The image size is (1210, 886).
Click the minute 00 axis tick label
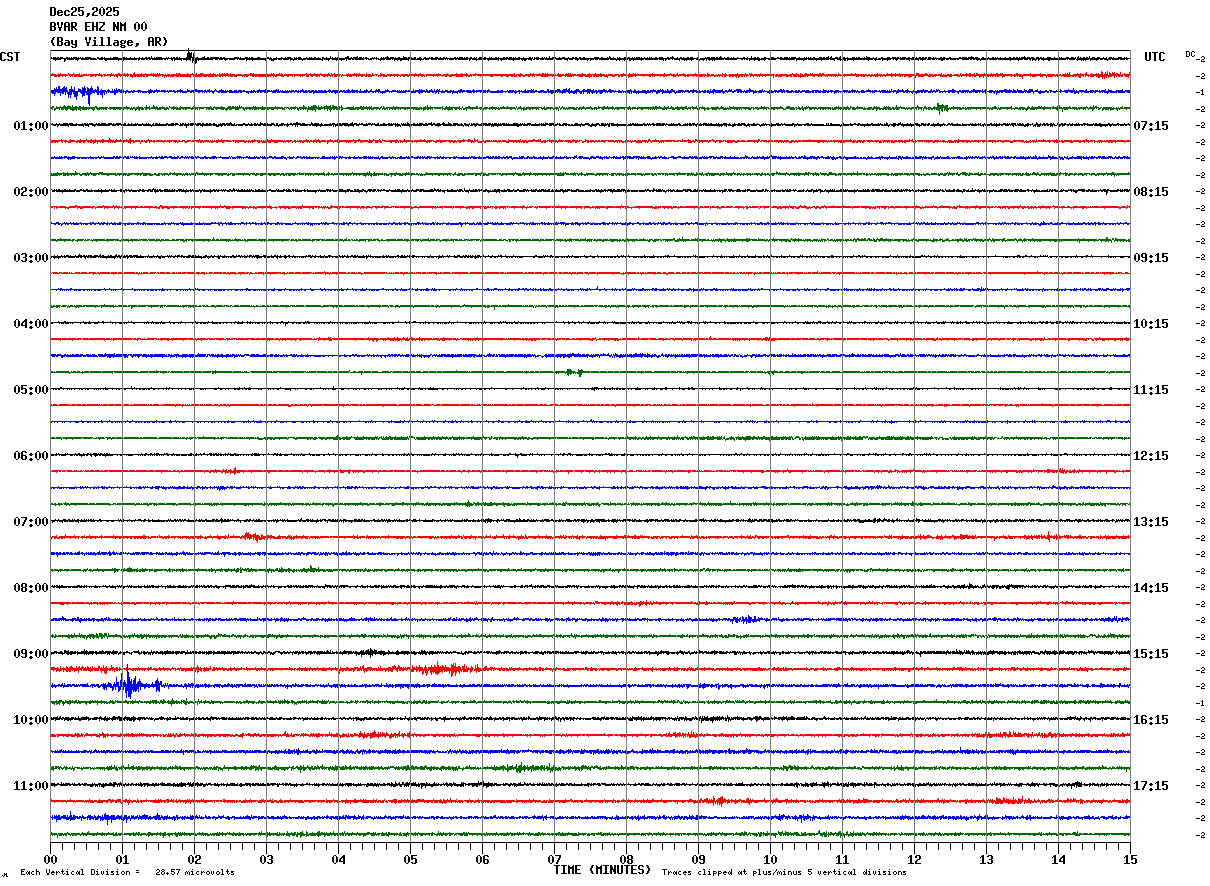tap(50, 859)
